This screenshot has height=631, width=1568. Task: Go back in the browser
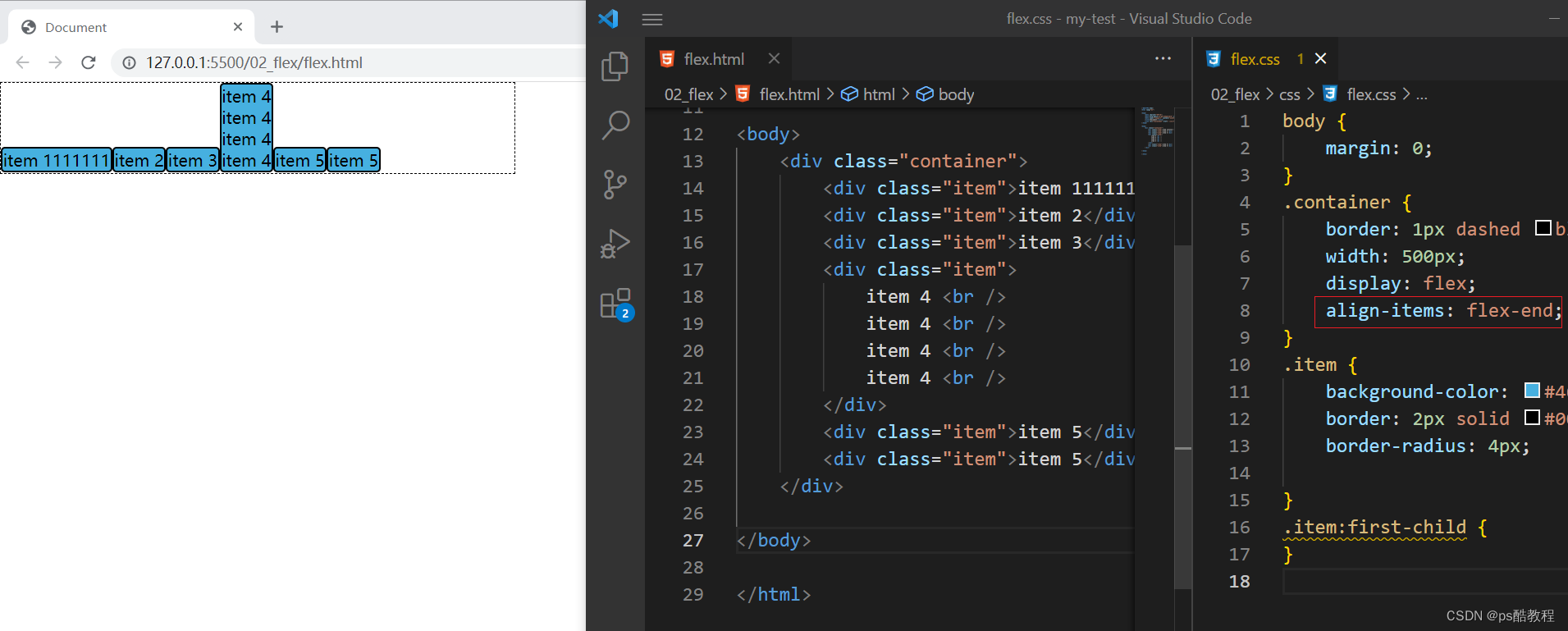23,62
